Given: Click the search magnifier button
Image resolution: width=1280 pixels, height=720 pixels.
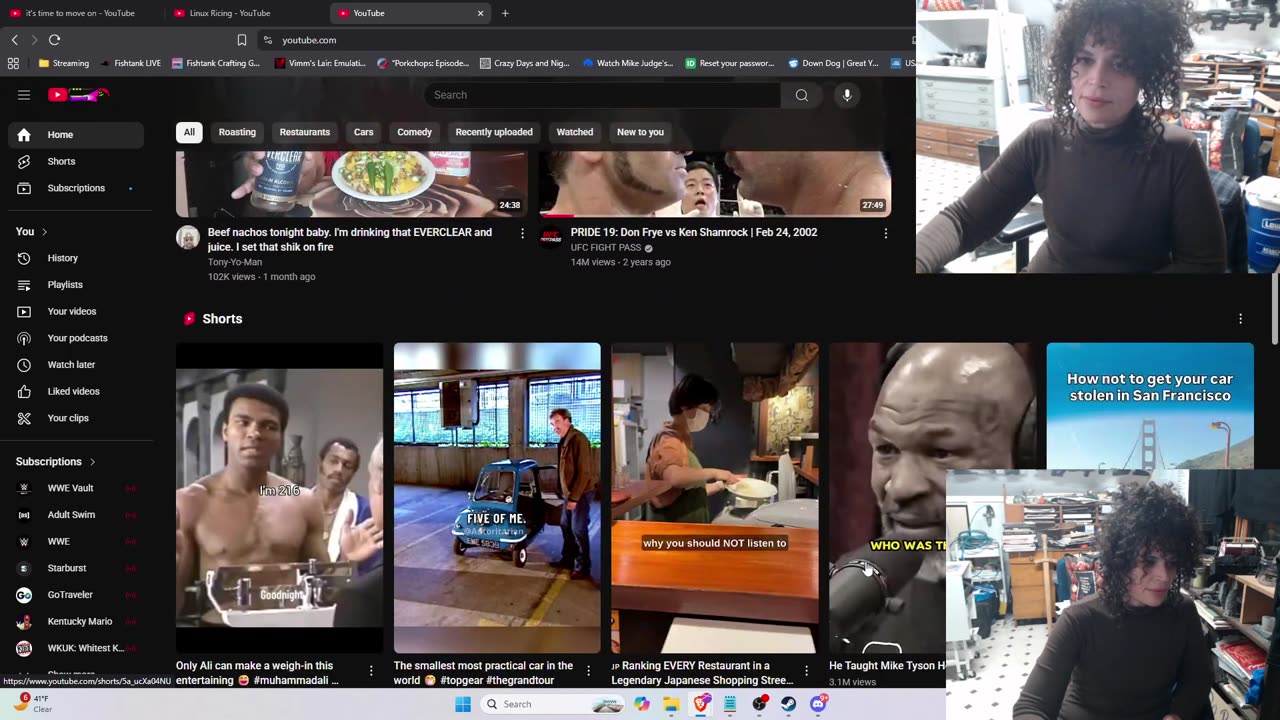Looking at the screenshot, I should (801, 95).
